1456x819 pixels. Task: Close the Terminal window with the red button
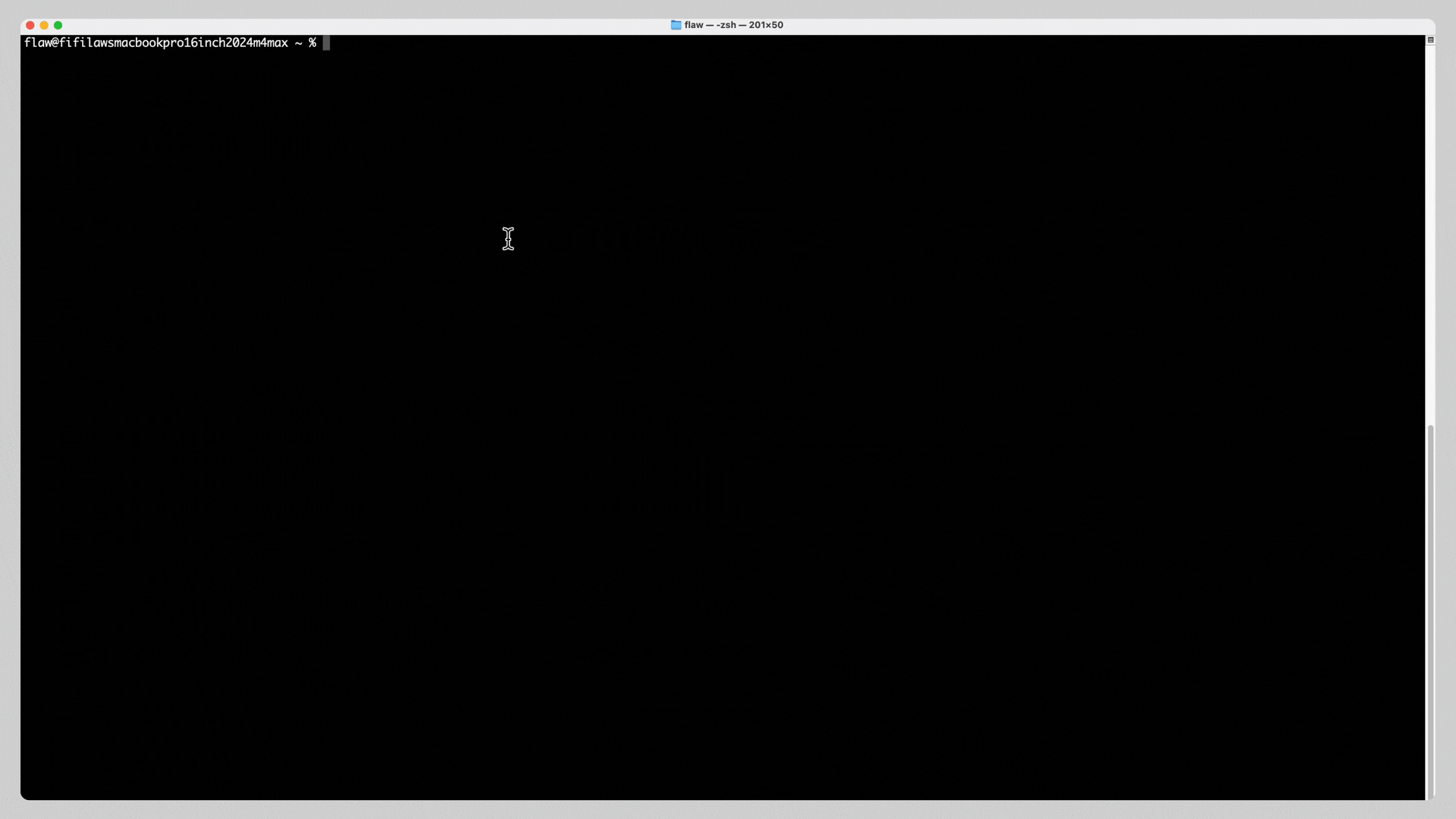tap(29, 25)
